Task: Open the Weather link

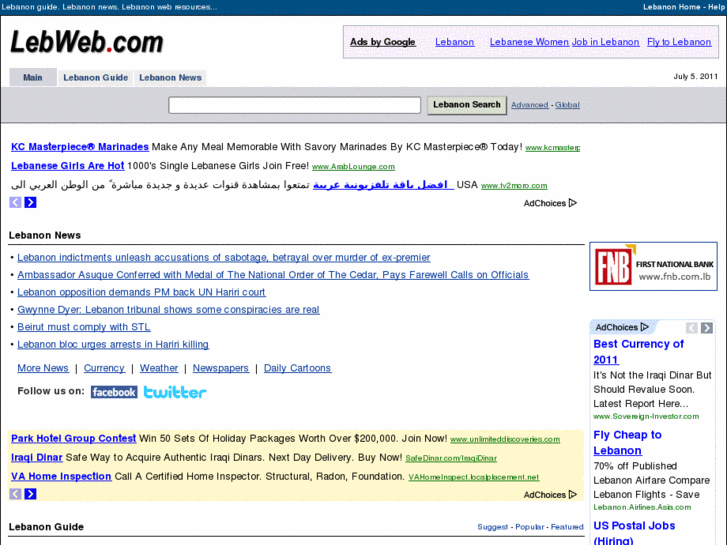Action: (159, 368)
